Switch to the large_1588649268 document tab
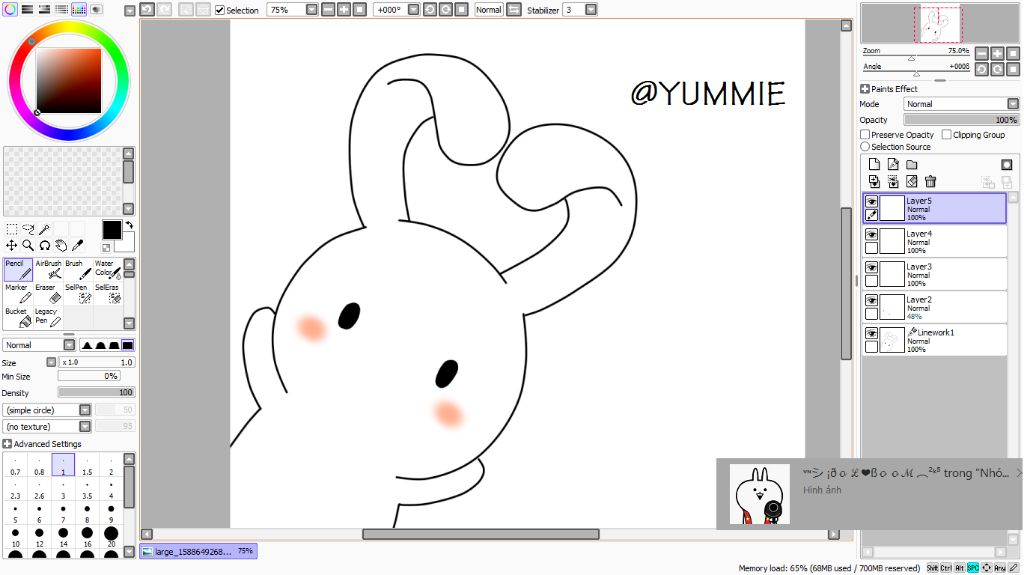 [x=199, y=551]
